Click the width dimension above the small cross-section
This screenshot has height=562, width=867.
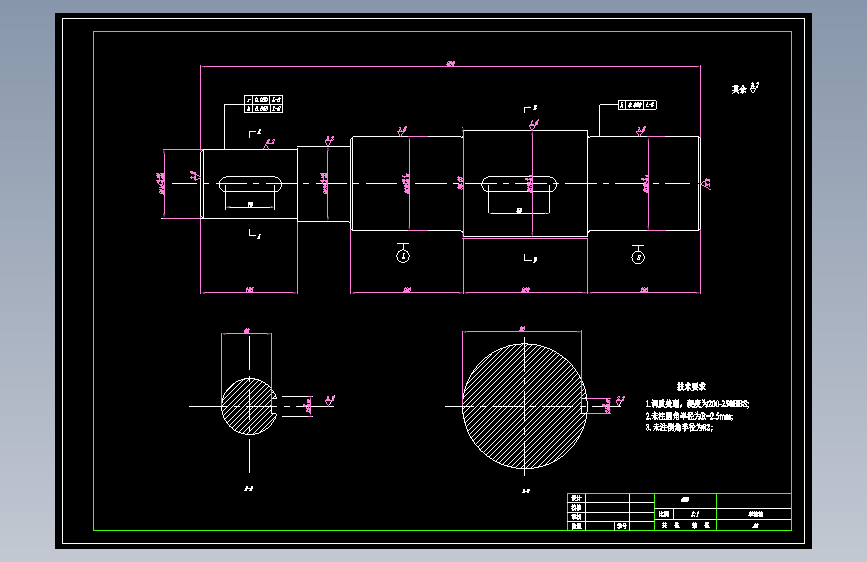click(x=247, y=331)
